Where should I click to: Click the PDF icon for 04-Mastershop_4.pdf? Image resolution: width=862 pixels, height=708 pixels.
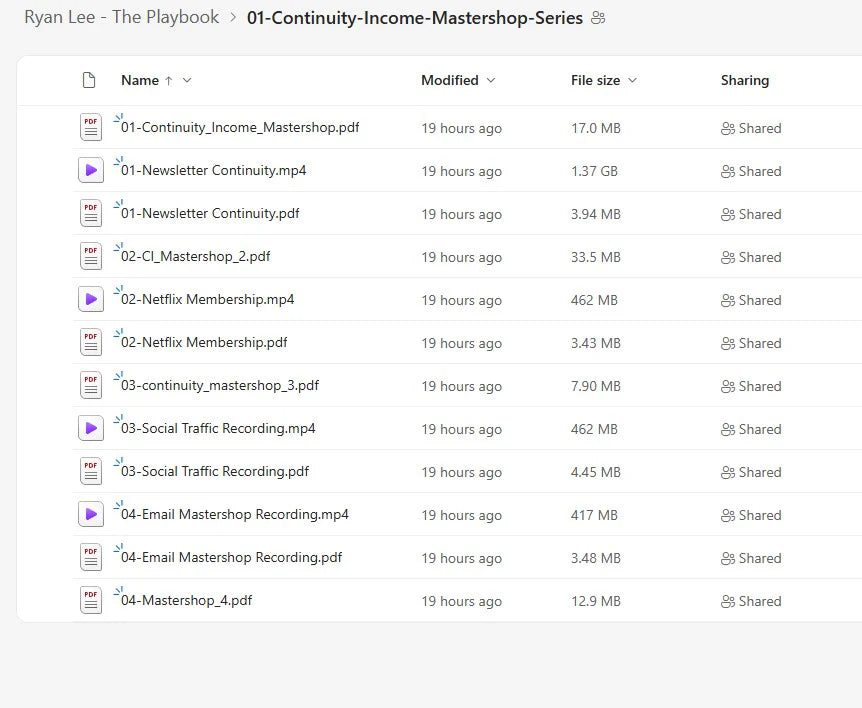[91, 601]
